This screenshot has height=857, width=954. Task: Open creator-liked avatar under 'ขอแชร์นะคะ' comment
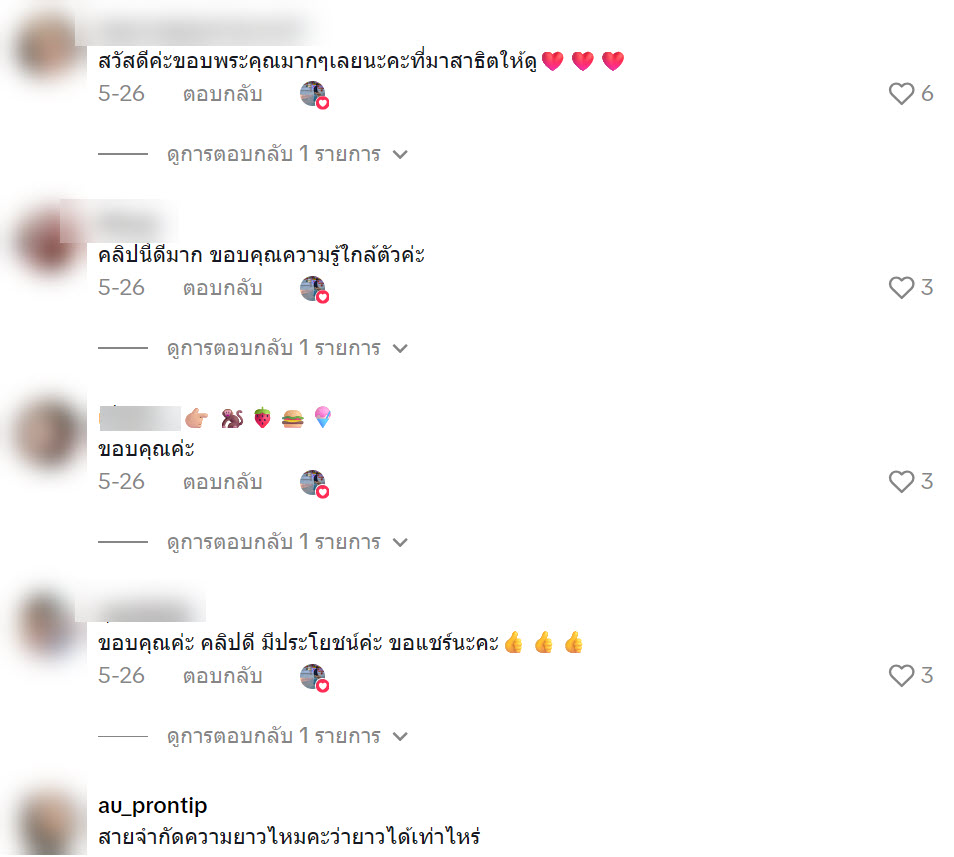[x=314, y=677]
